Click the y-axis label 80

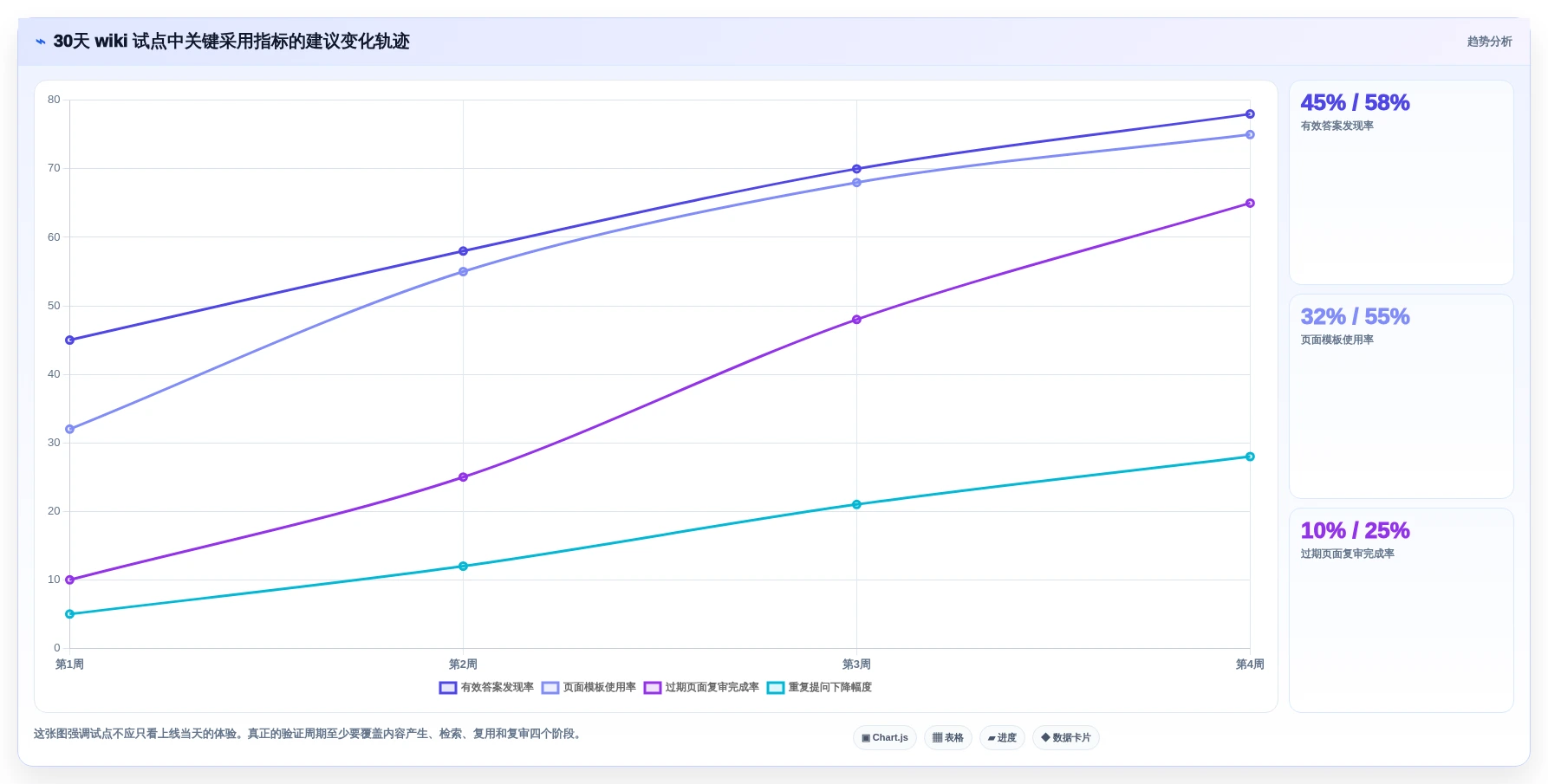point(54,100)
